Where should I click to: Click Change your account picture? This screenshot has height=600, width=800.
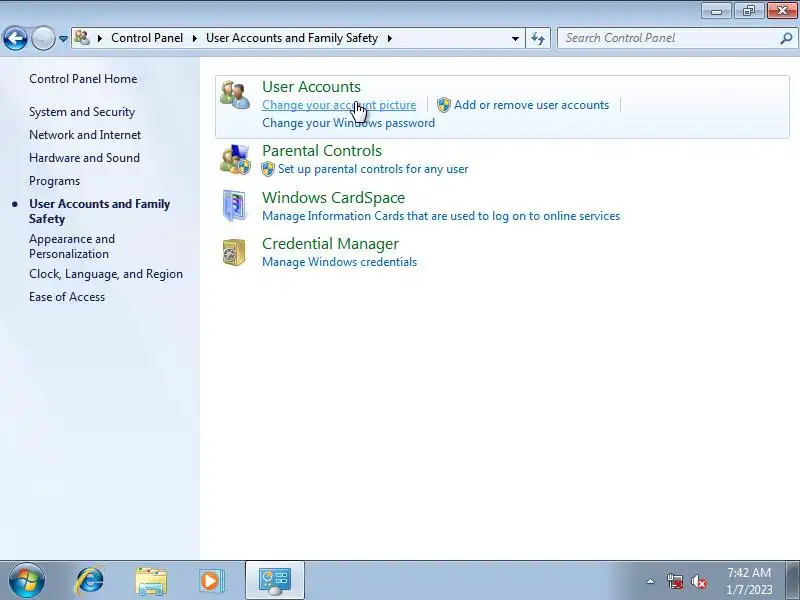pos(339,105)
